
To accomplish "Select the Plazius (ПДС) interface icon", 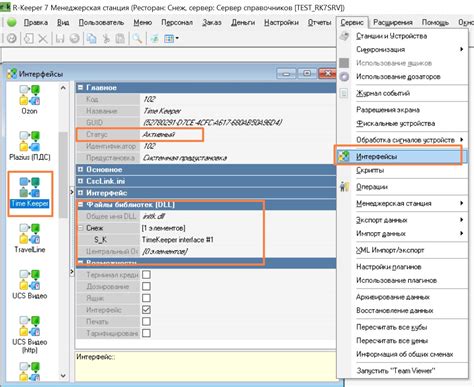I will click(29, 141).
